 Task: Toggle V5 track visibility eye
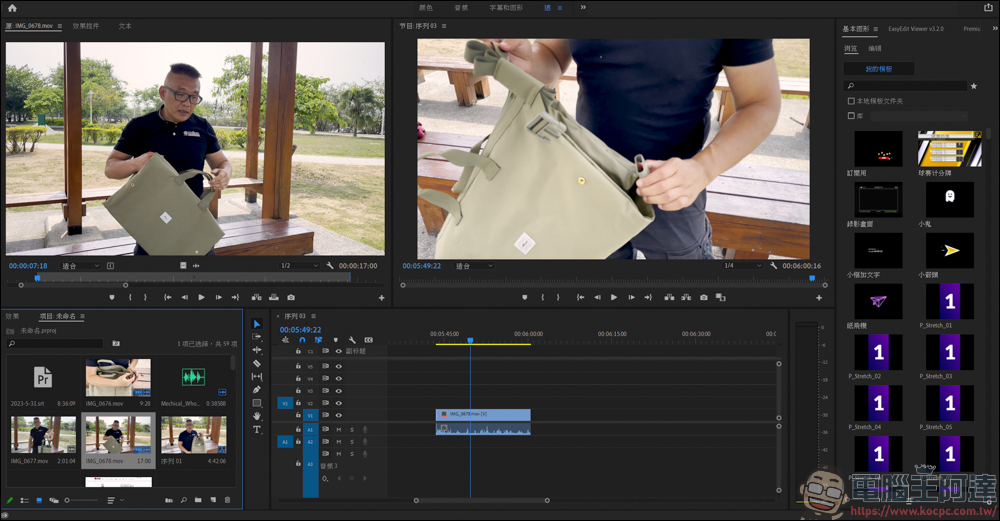pos(339,367)
